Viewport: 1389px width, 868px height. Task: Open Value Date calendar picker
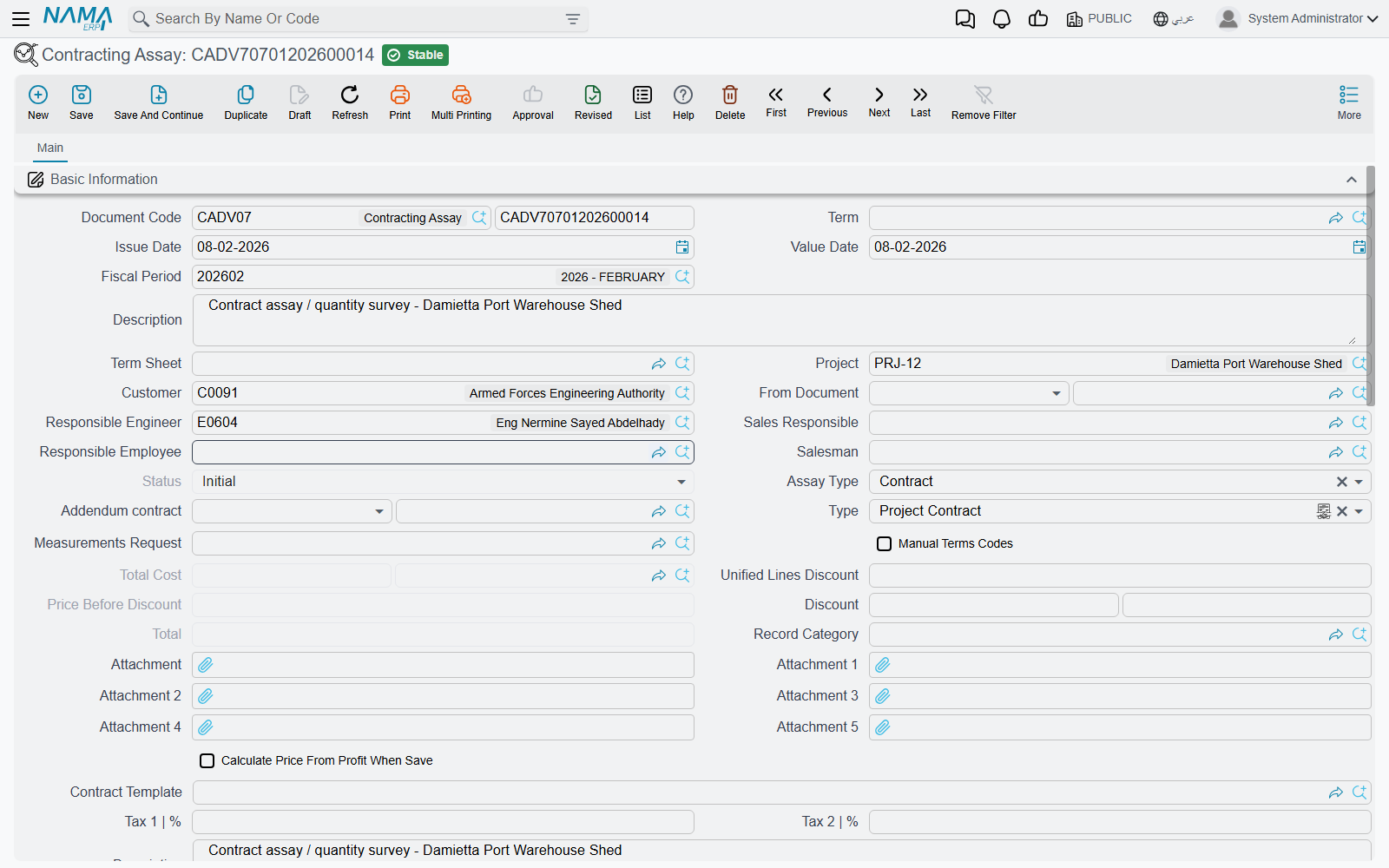click(x=1359, y=247)
